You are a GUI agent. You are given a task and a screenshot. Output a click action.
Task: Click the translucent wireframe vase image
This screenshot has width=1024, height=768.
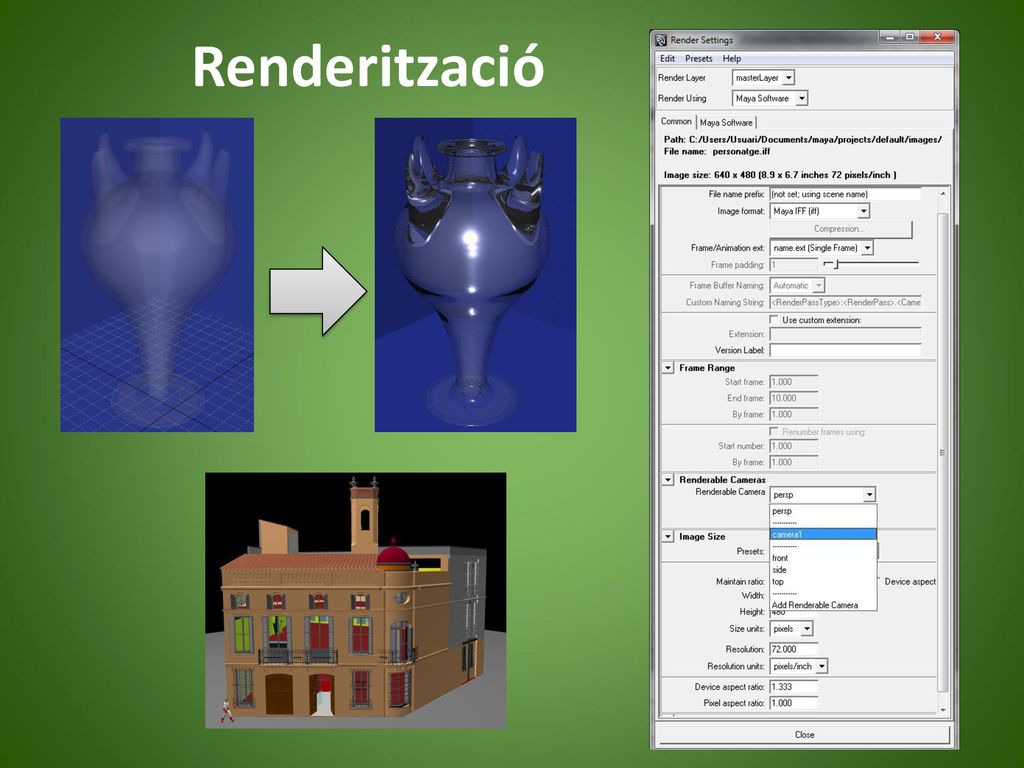click(x=157, y=274)
